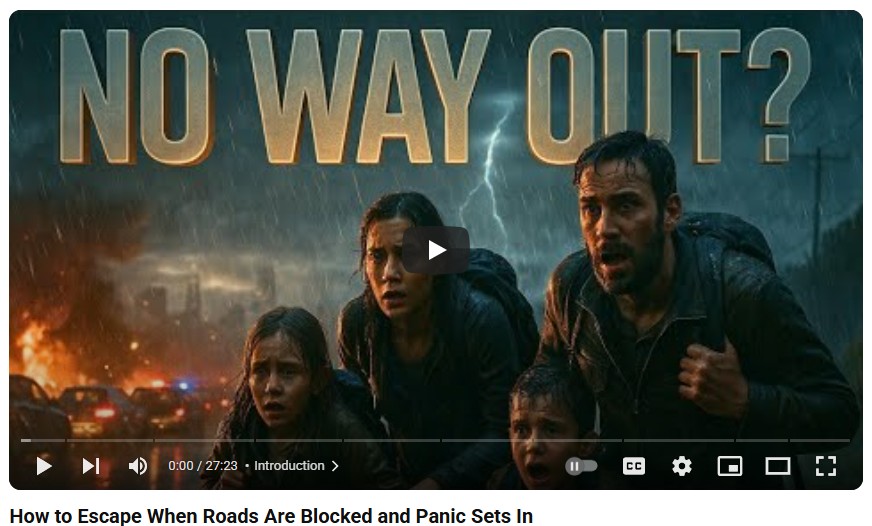872x526 pixels.
Task: Open the Introduction chapter label
Action: tap(289, 466)
